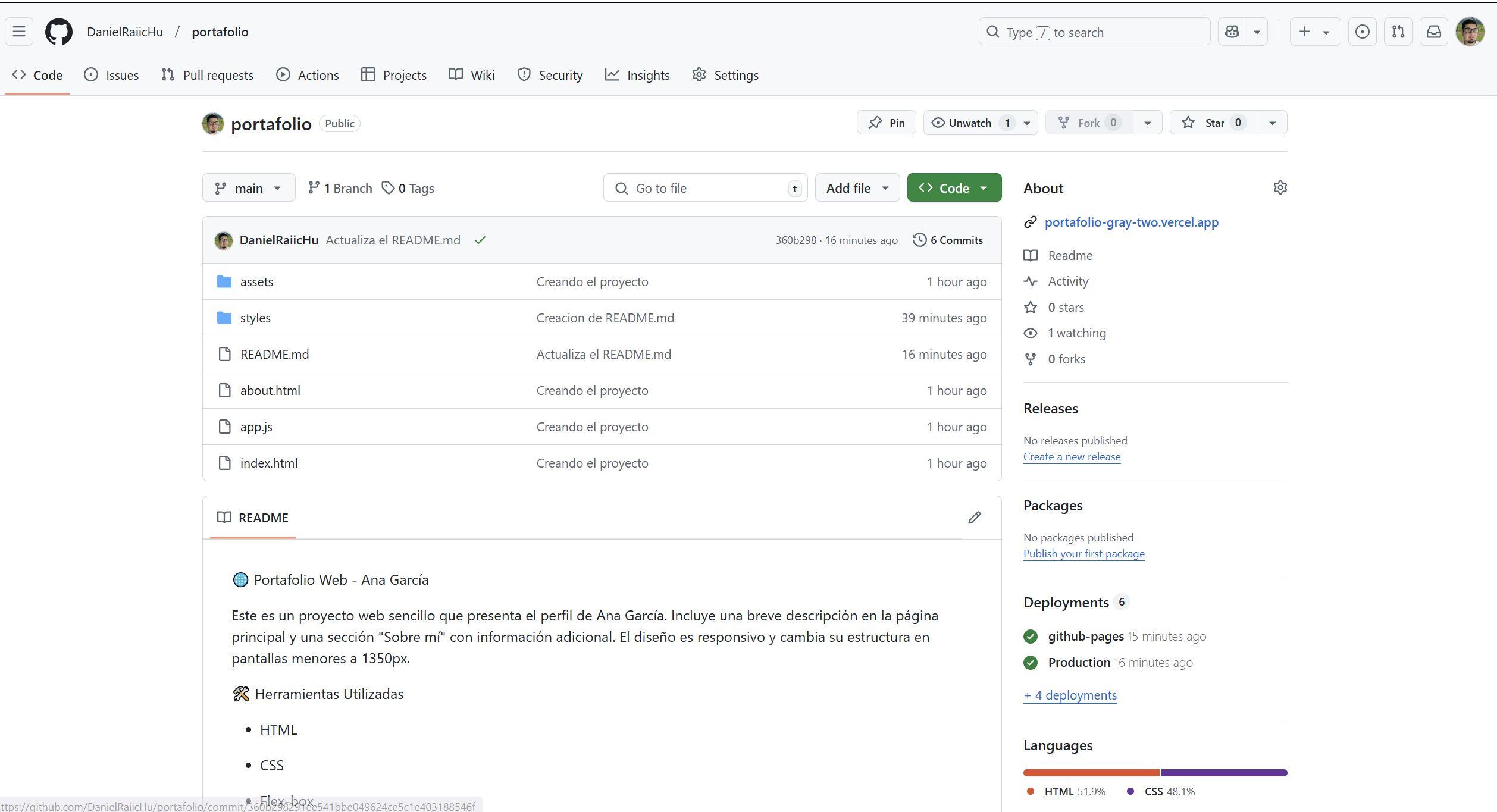Expand the Copilot dropdown arrow

pyautogui.click(x=1257, y=32)
